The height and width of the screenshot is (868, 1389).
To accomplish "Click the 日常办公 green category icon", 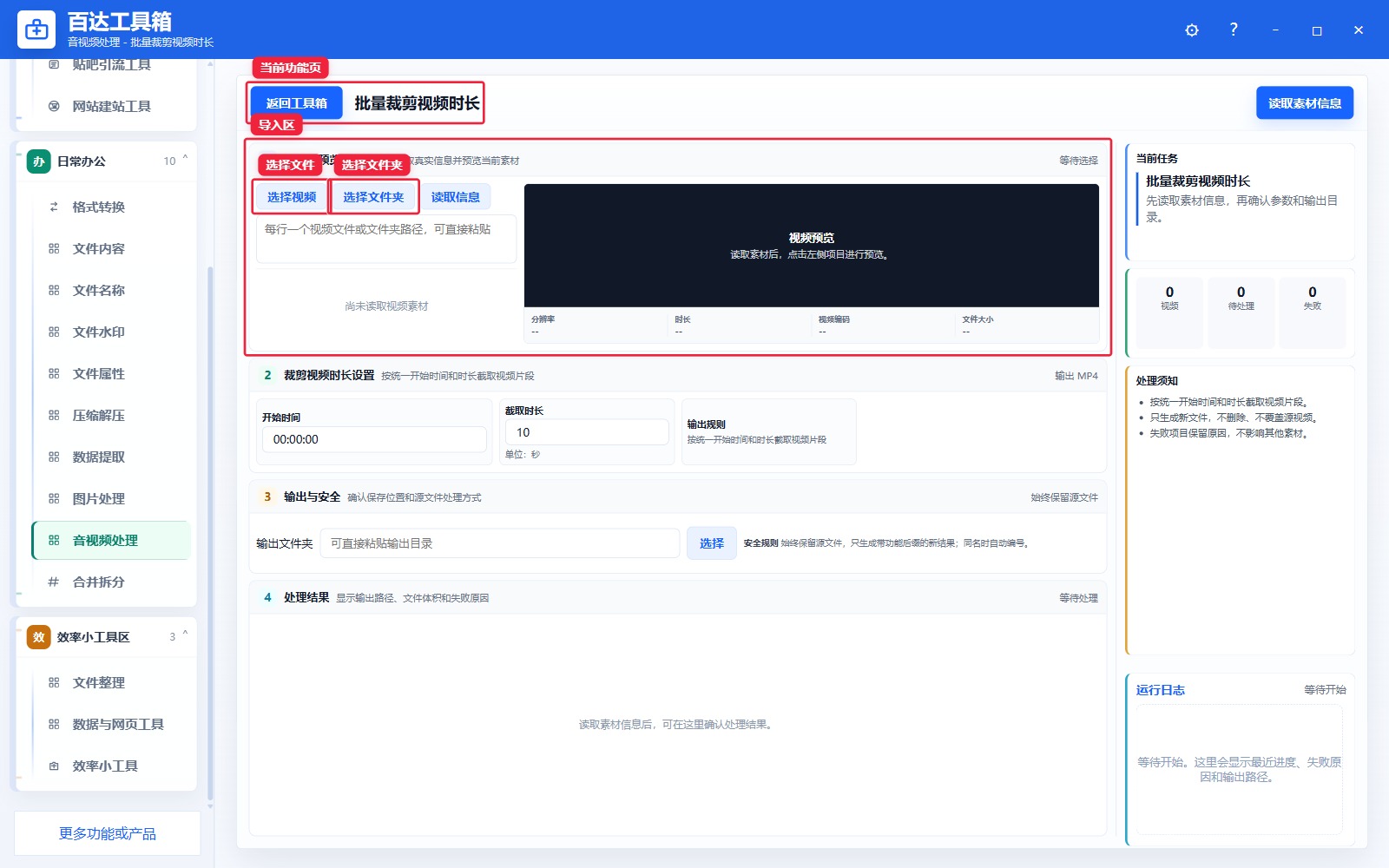I will (38, 161).
